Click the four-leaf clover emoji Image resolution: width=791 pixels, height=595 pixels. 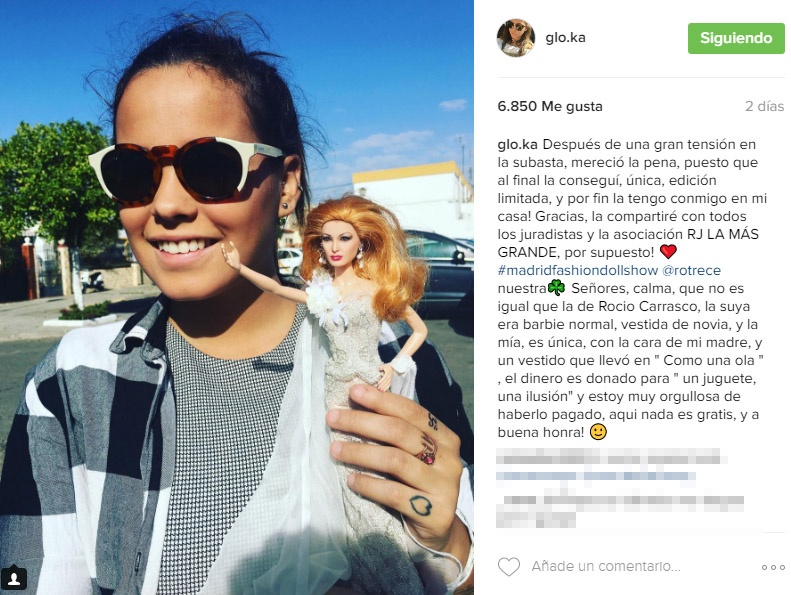coord(556,288)
